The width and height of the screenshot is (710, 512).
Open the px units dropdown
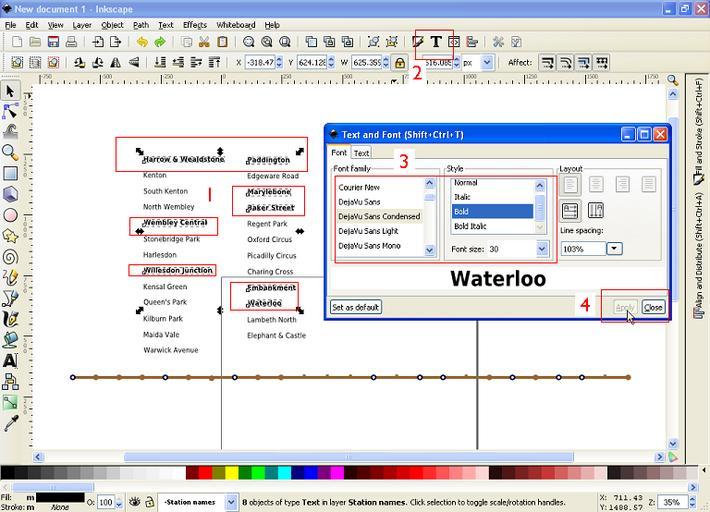pyautogui.click(x=487, y=62)
